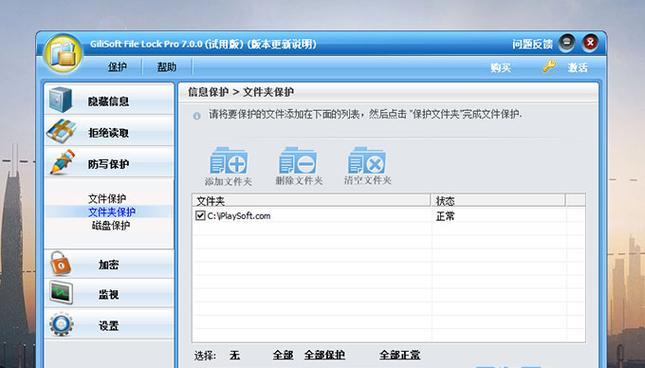Click the 全部保护 selection link

click(325, 355)
